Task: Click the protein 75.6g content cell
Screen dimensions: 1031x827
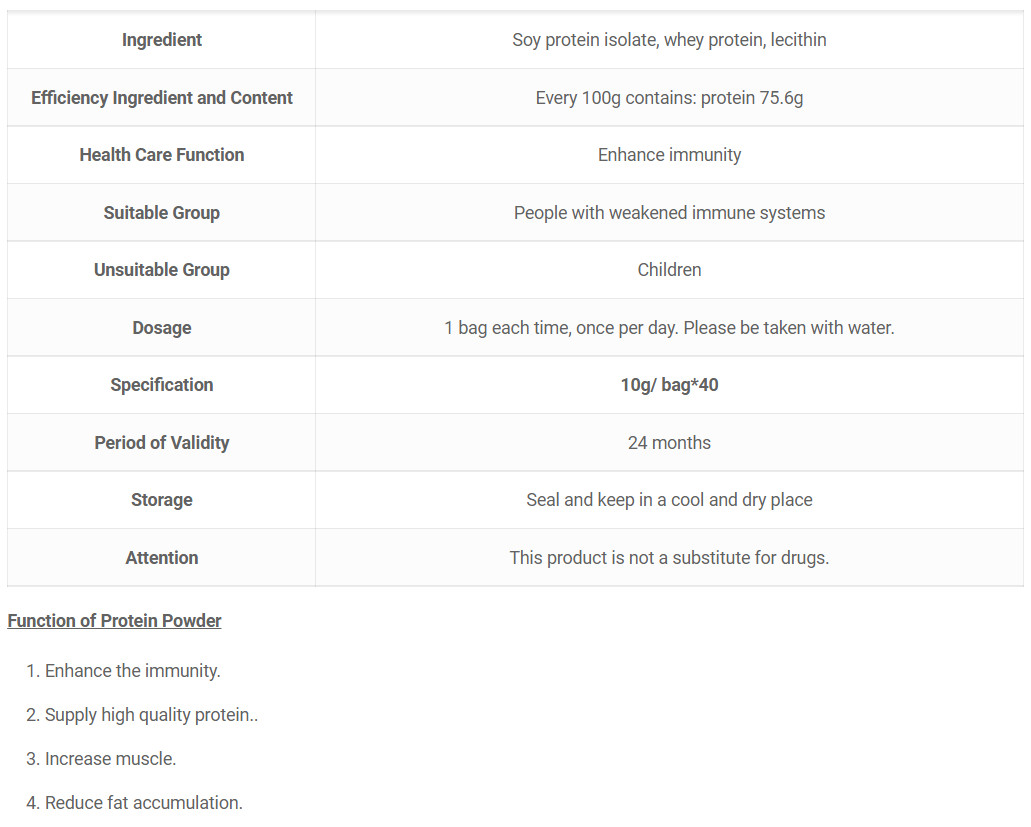Action: 669,98
